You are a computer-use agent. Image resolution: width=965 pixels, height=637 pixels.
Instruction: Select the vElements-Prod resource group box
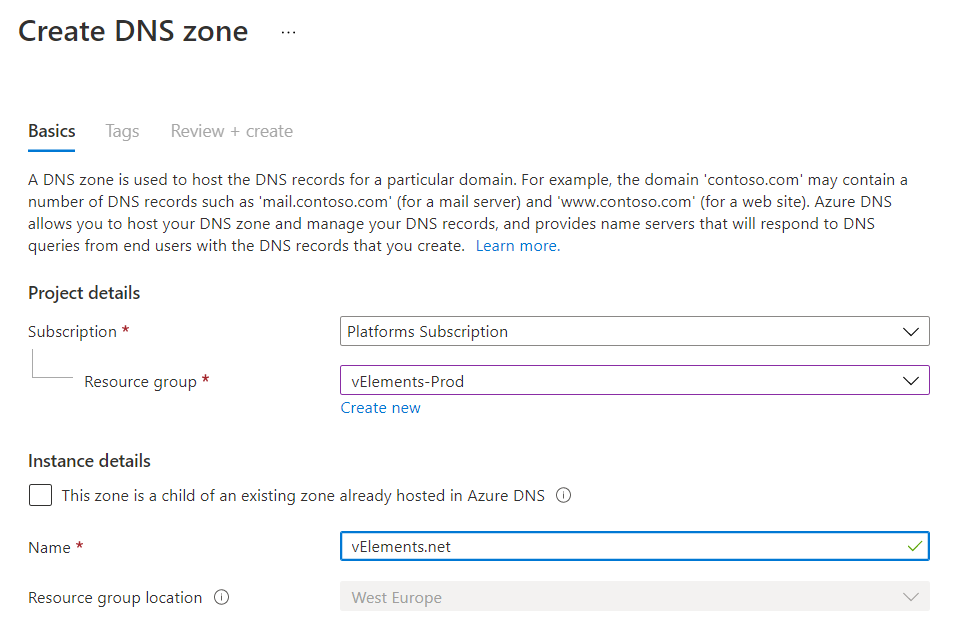(635, 380)
